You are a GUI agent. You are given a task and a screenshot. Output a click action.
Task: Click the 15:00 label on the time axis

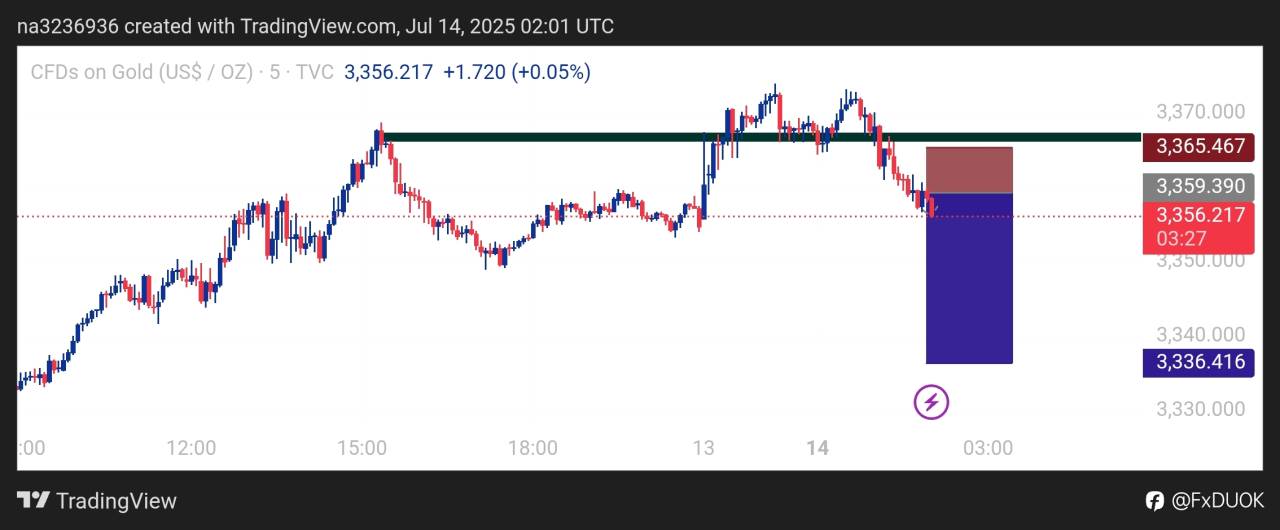(362, 448)
